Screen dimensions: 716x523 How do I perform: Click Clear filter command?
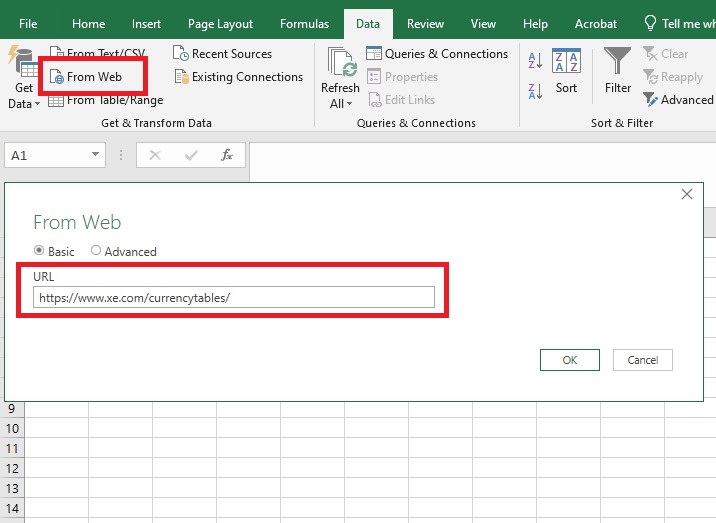[666, 54]
